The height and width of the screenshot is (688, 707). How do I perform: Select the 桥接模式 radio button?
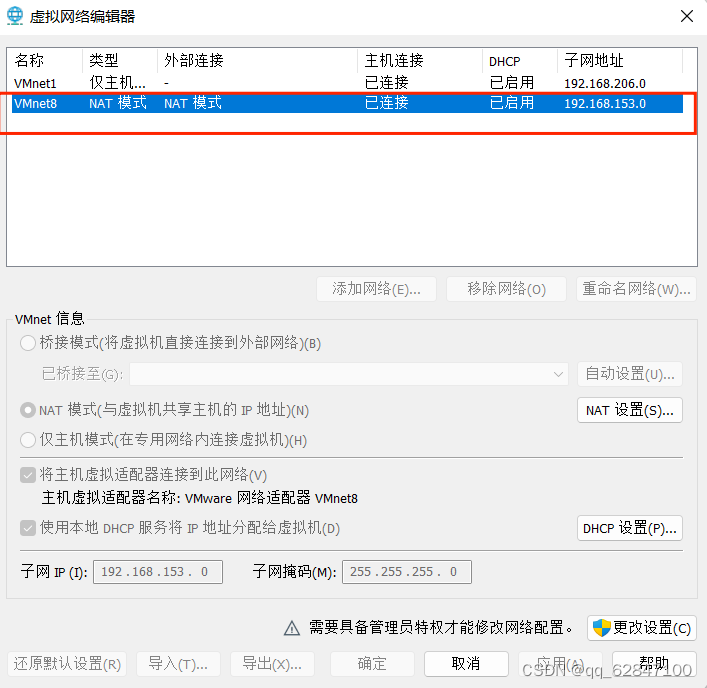tap(28, 343)
